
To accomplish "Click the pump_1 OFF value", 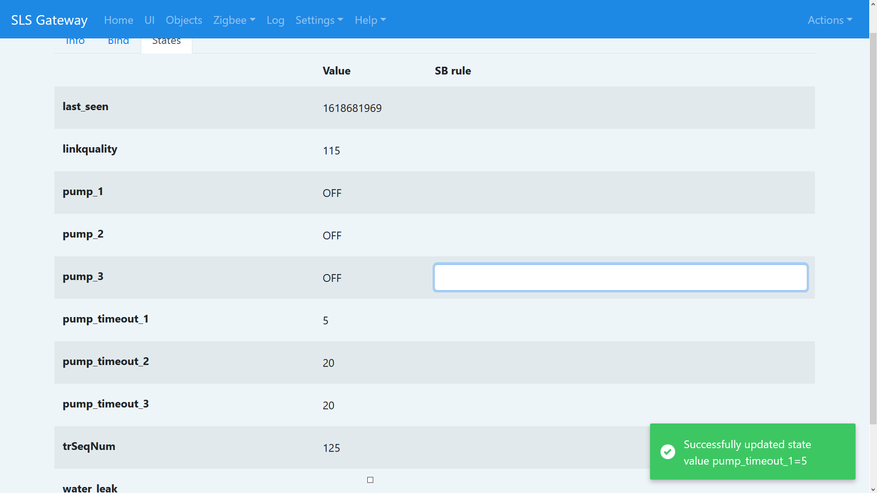I will [x=332, y=193].
